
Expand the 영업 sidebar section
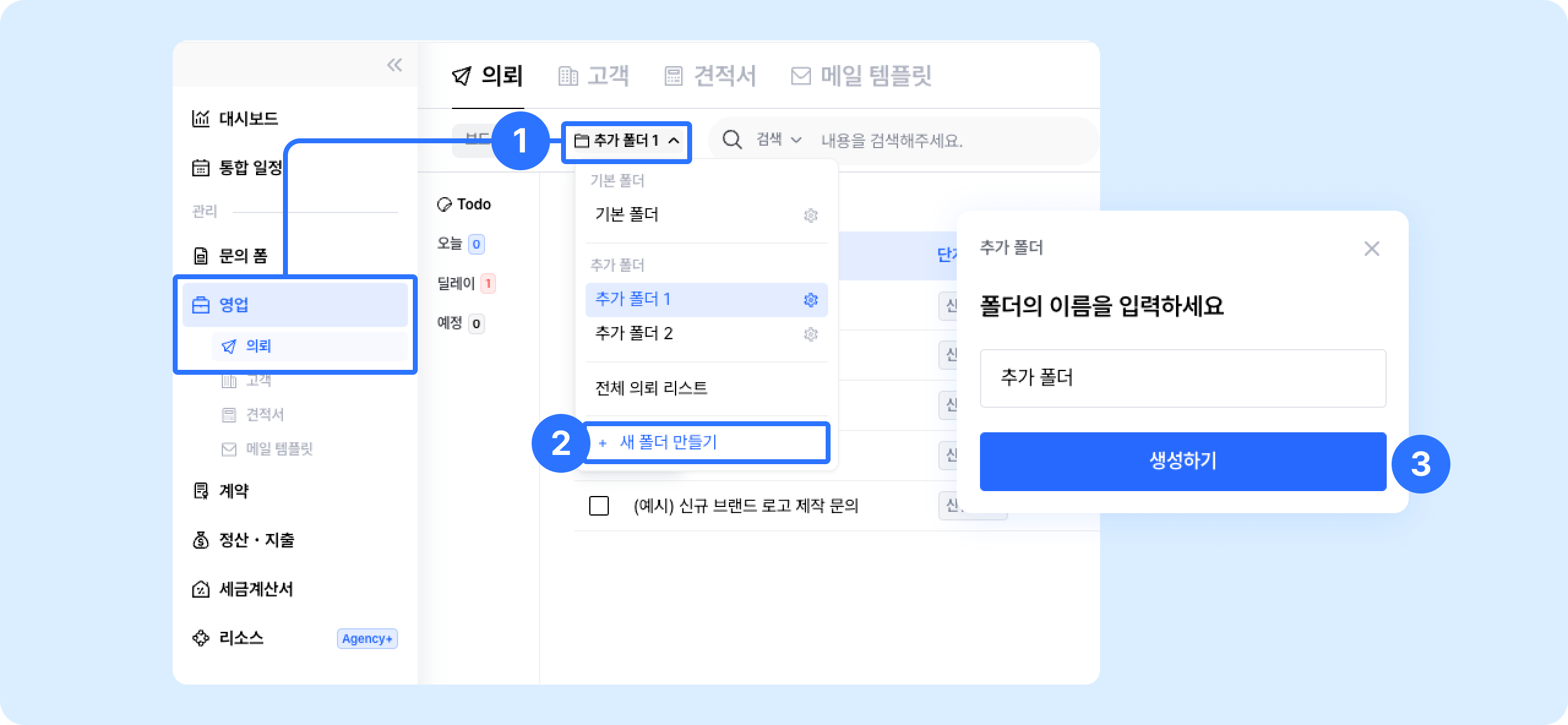[295, 304]
